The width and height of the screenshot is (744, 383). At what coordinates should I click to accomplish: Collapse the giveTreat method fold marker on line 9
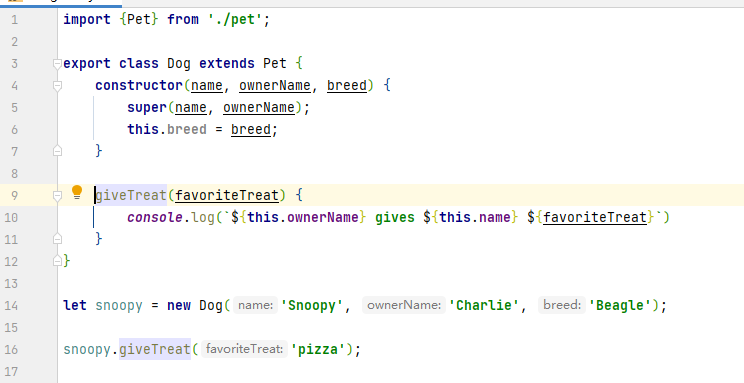tap(57, 196)
